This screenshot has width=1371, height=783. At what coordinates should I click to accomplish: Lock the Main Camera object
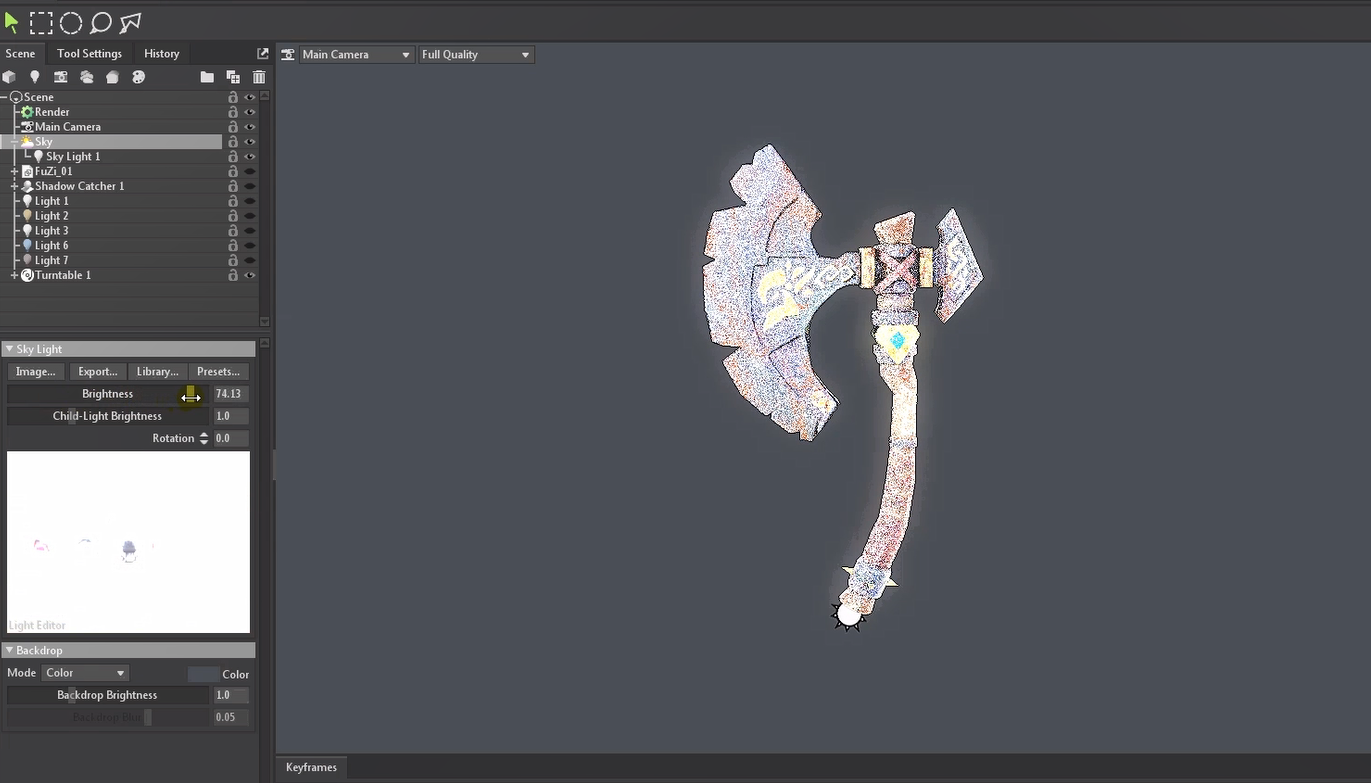[233, 127]
